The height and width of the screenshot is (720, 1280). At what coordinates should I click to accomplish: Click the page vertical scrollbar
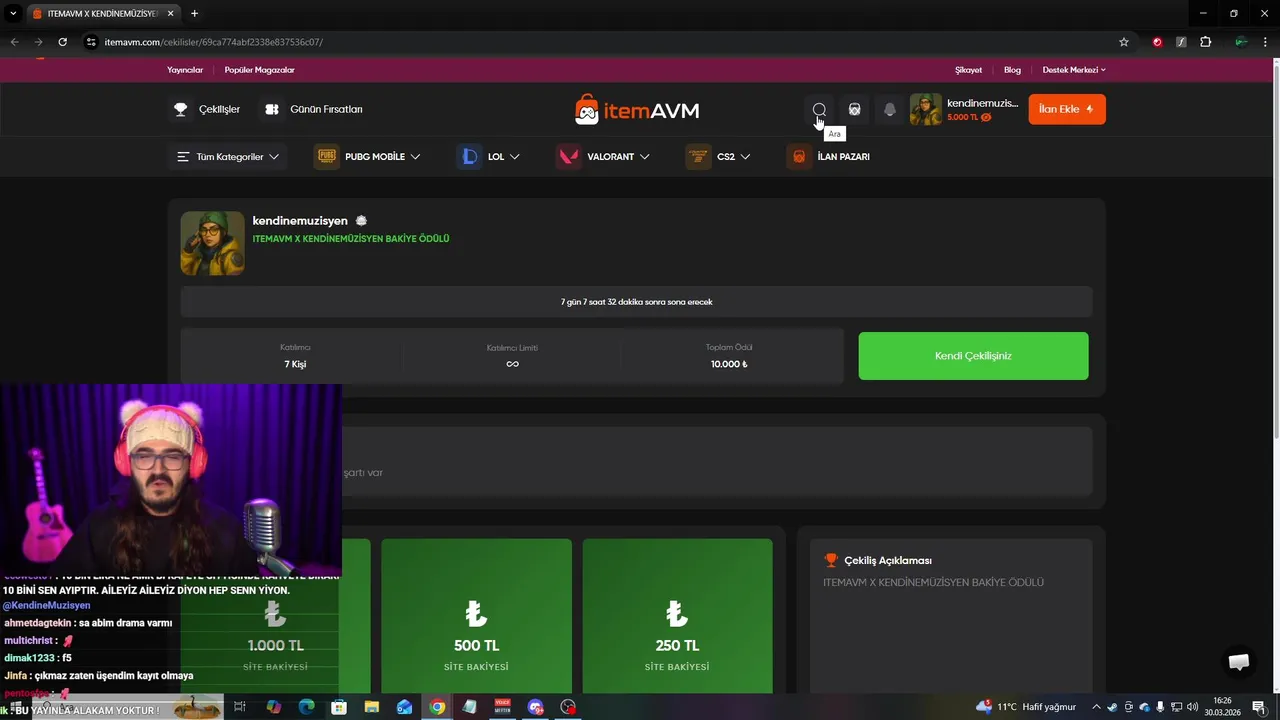point(1275,250)
